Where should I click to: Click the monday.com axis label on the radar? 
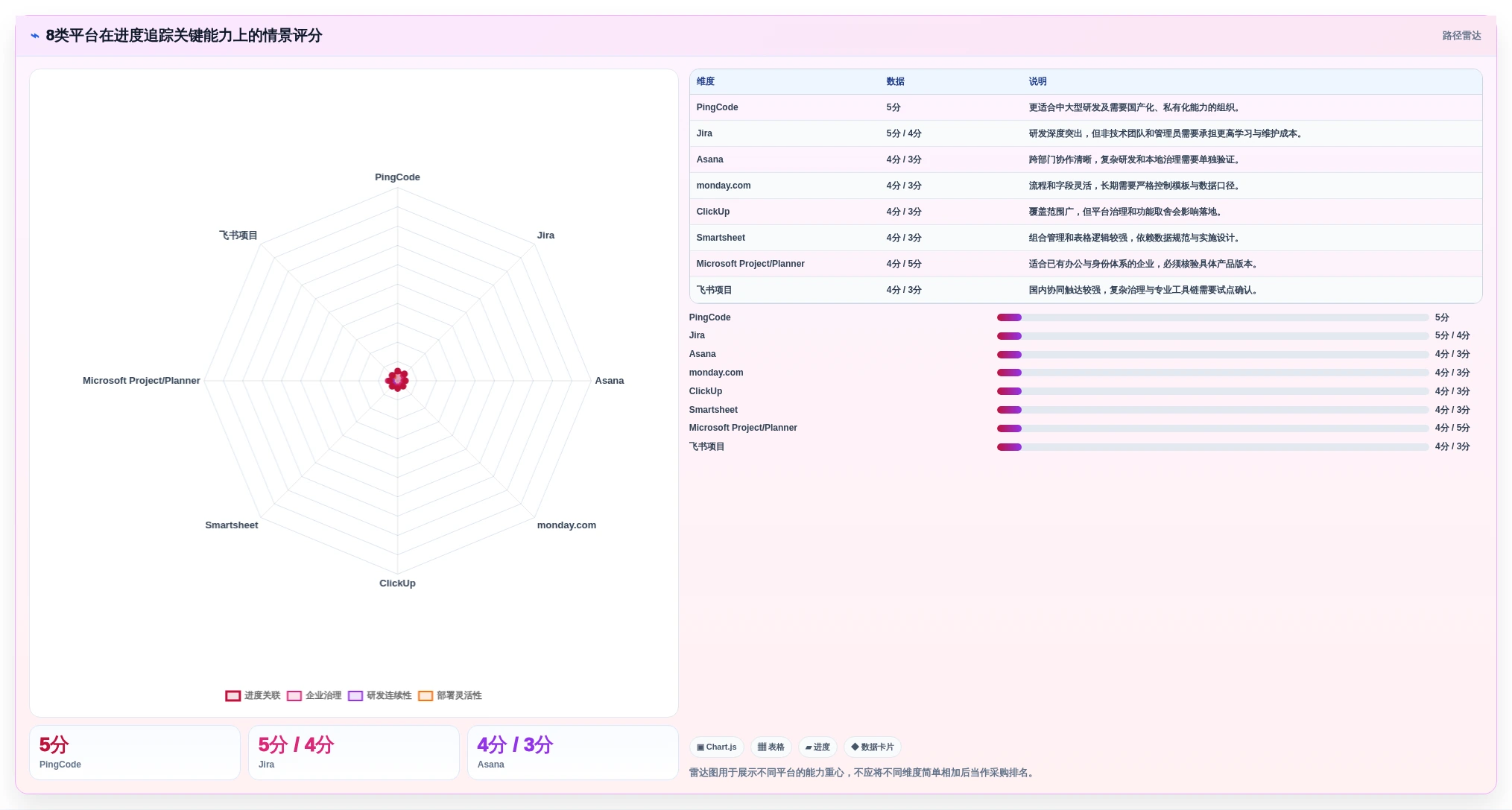[x=566, y=525]
